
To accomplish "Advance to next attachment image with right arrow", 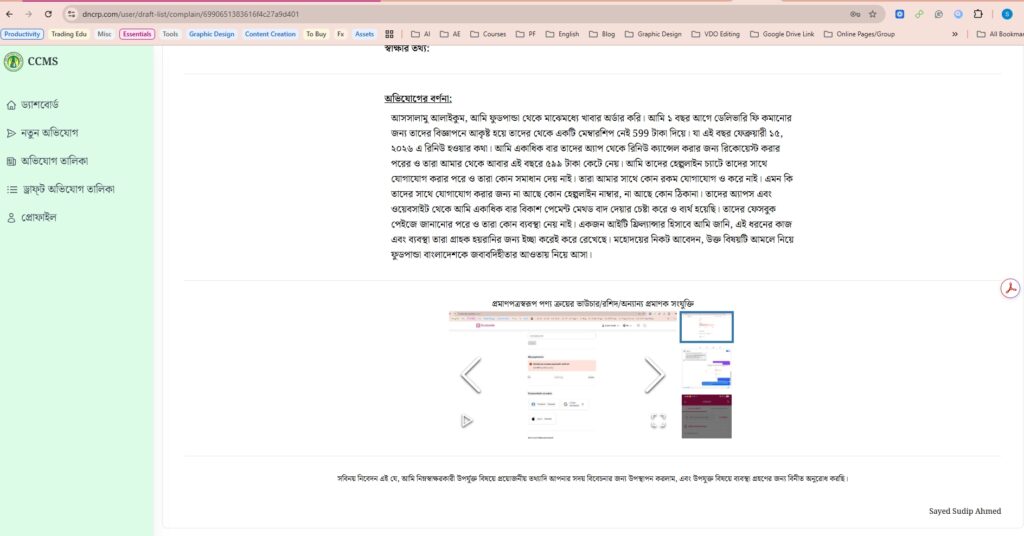I will point(654,375).
